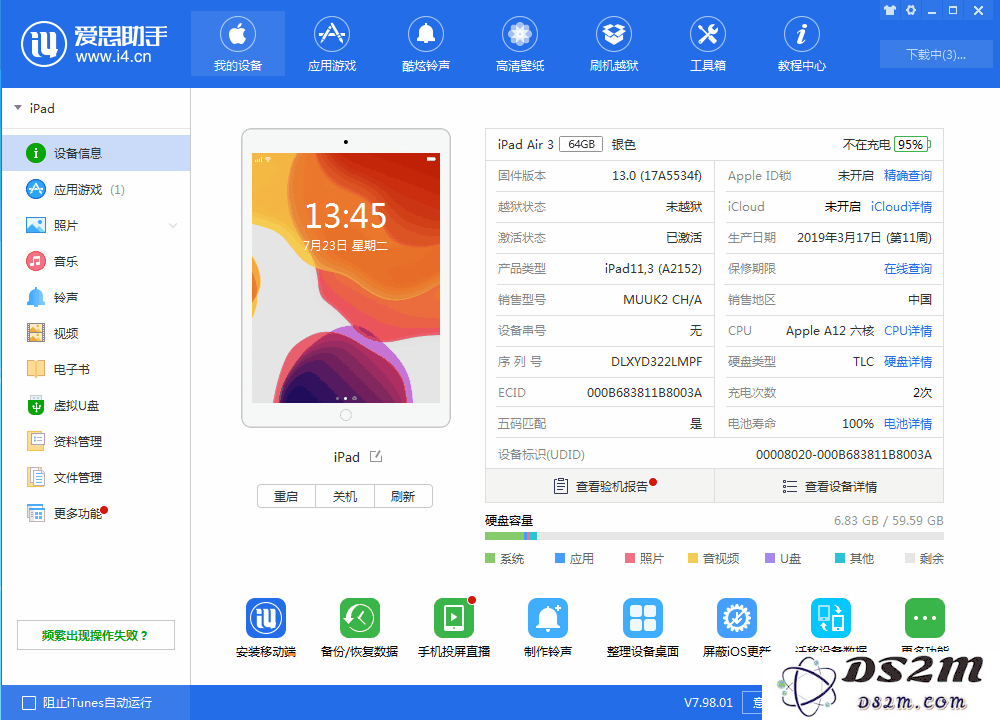Click the yellow 音视频 legend swatch

tap(693, 558)
